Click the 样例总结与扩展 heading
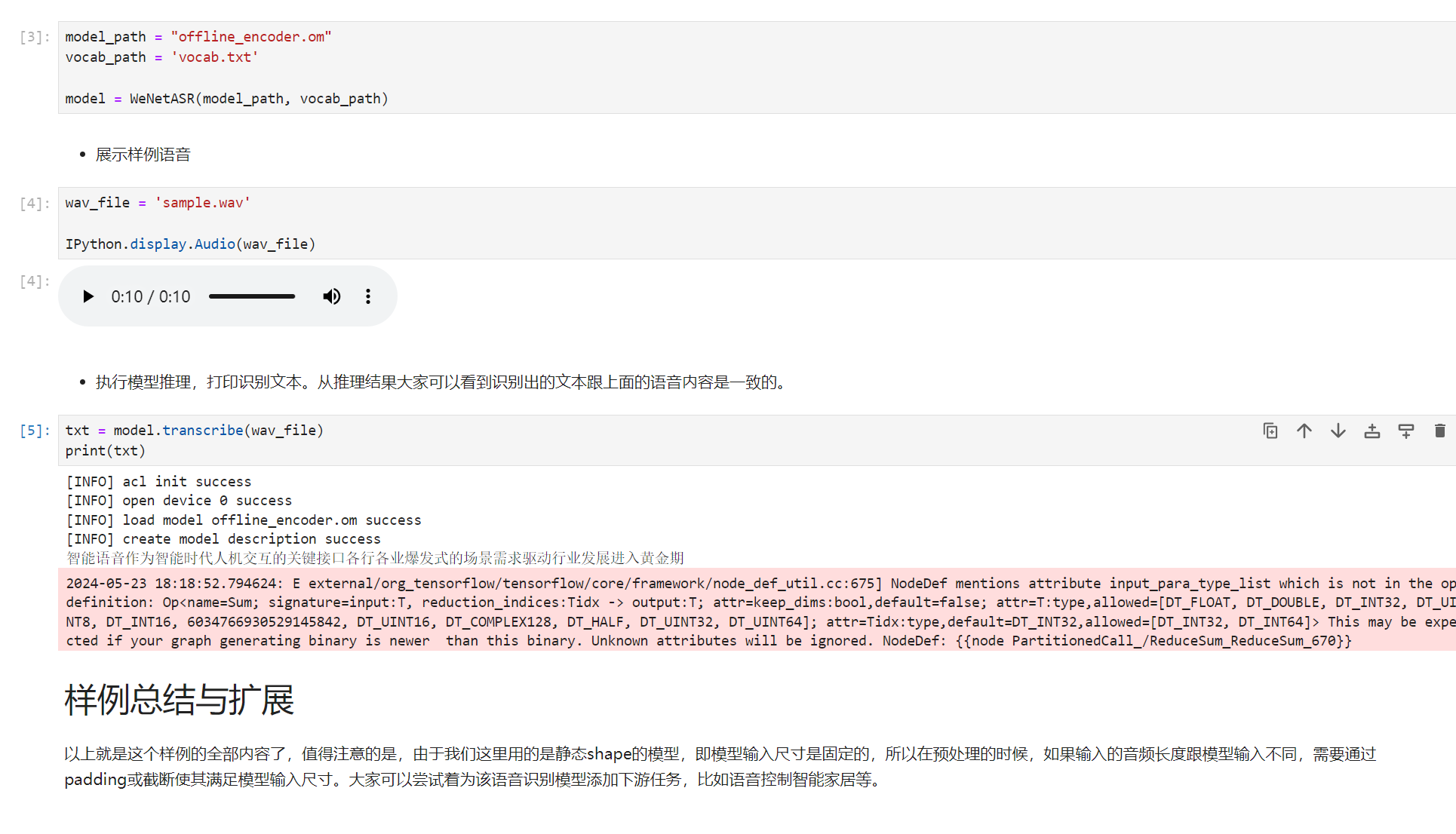This screenshot has height=834, width=1456. [180, 700]
